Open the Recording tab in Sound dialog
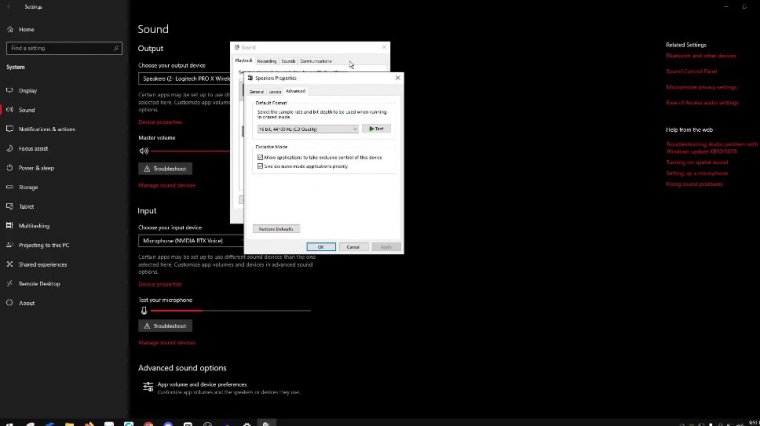The image size is (760, 426). (266, 61)
